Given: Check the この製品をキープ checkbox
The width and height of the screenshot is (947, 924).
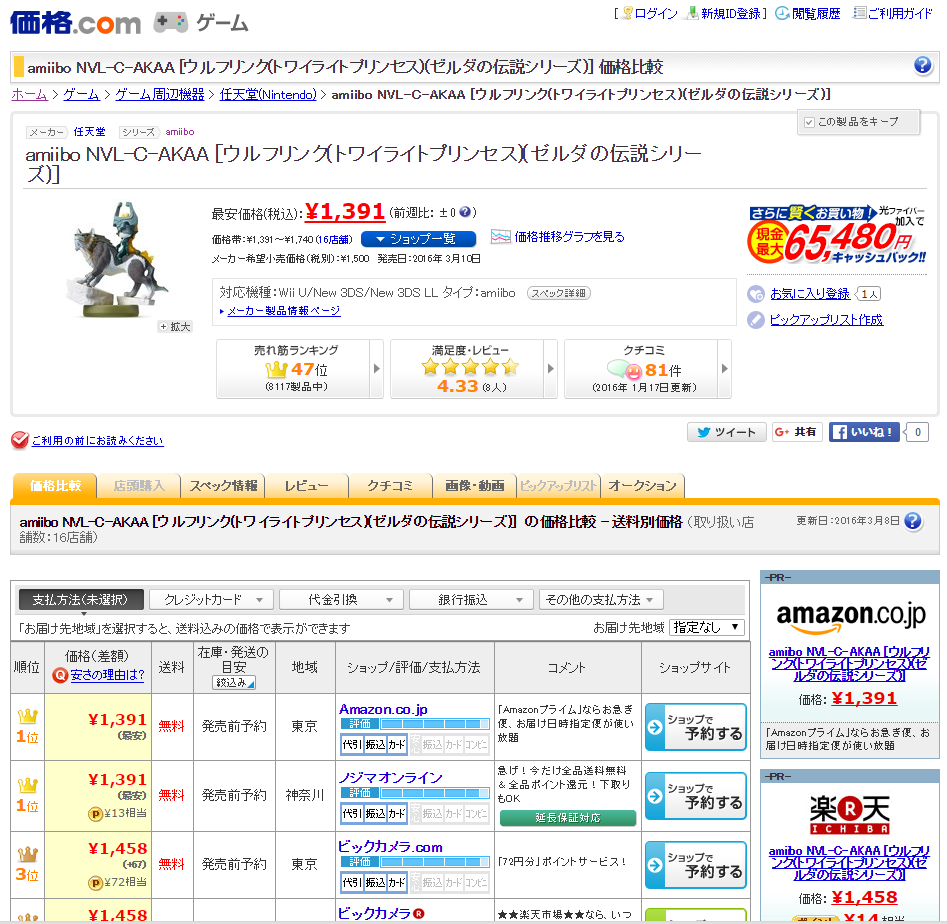Looking at the screenshot, I should pos(809,122).
